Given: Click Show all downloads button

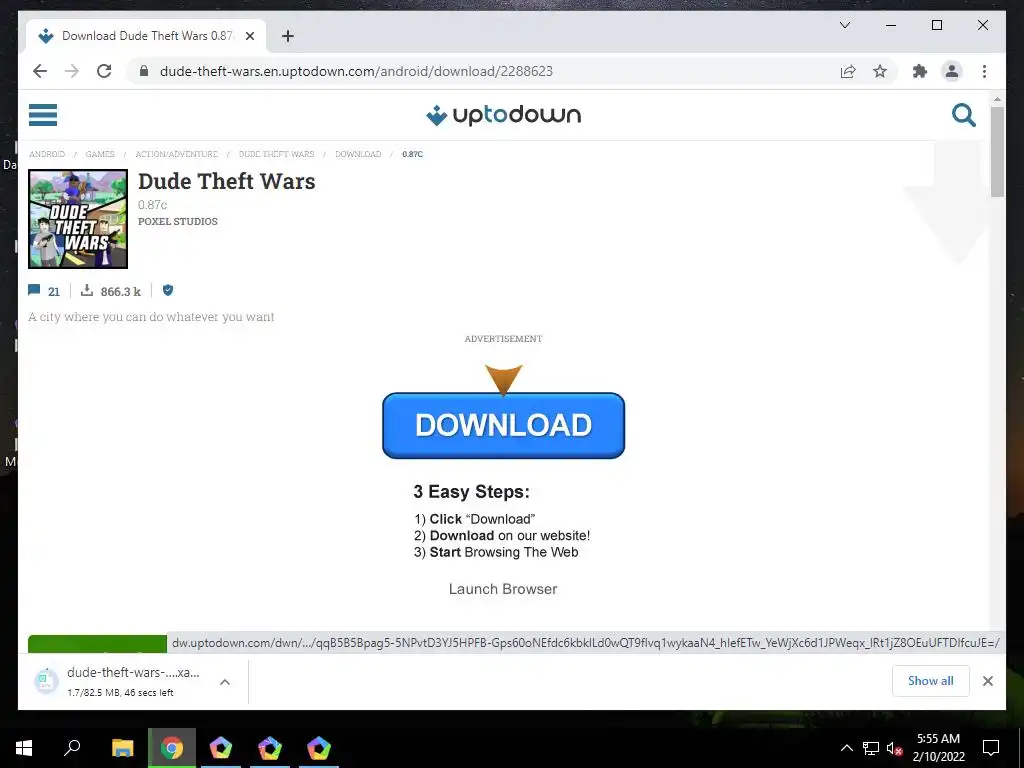Looking at the screenshot, I should (x=931, y=681).
